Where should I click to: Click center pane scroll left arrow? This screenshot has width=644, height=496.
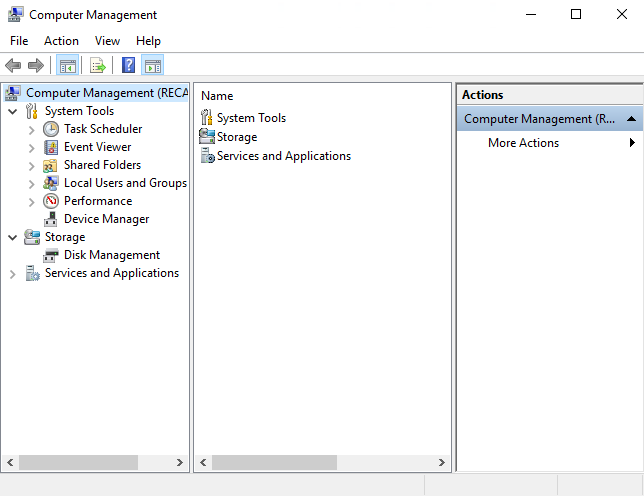point(203,462)
